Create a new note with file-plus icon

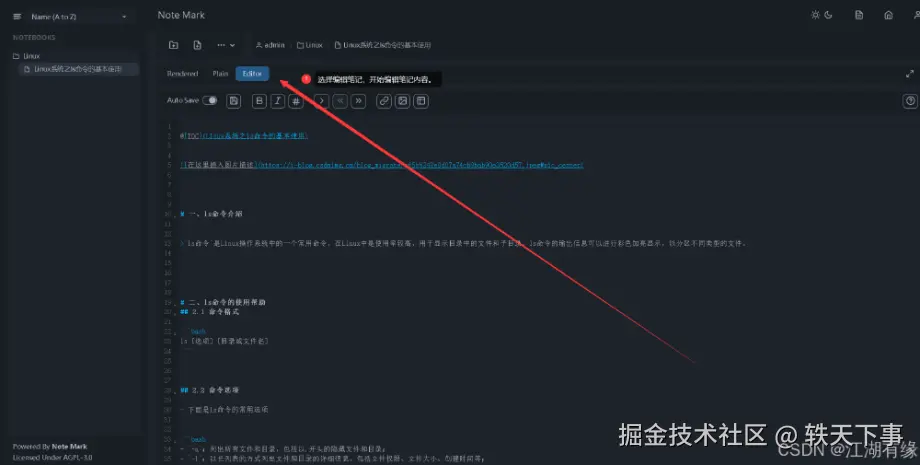(x=197, y=45)
